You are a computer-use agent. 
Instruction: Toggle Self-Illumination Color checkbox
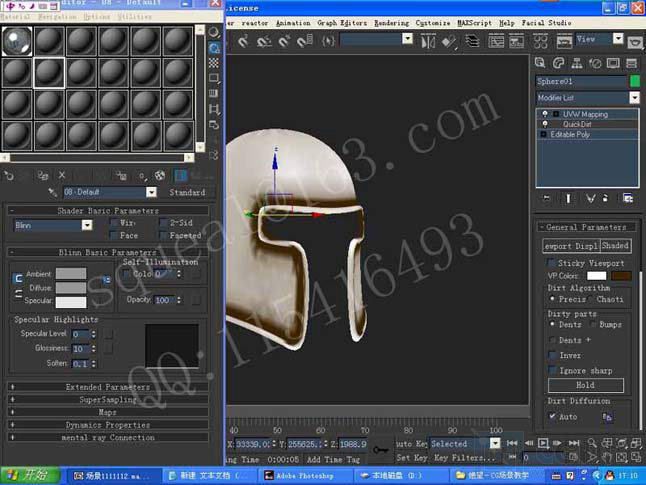(x=126, y=274)
